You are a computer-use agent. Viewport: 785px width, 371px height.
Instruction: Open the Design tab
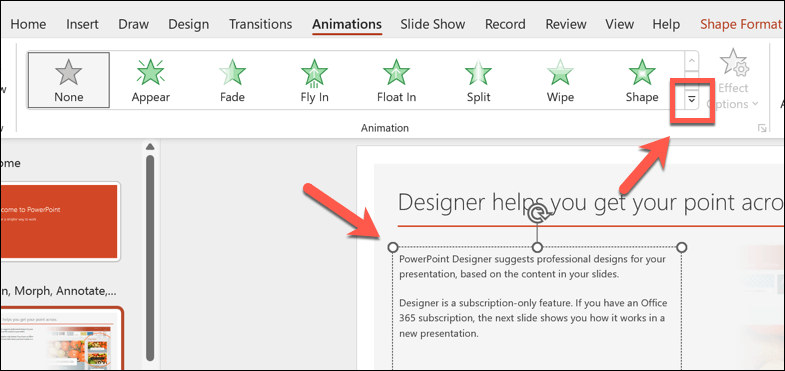(x=188, y=25)
